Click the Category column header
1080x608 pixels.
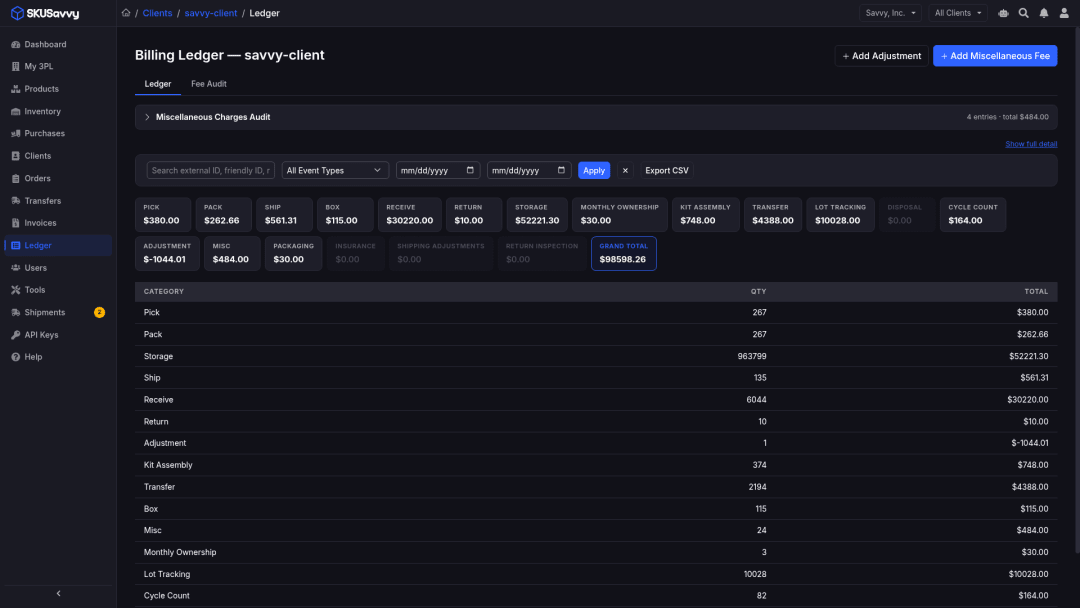click(164, 292)
